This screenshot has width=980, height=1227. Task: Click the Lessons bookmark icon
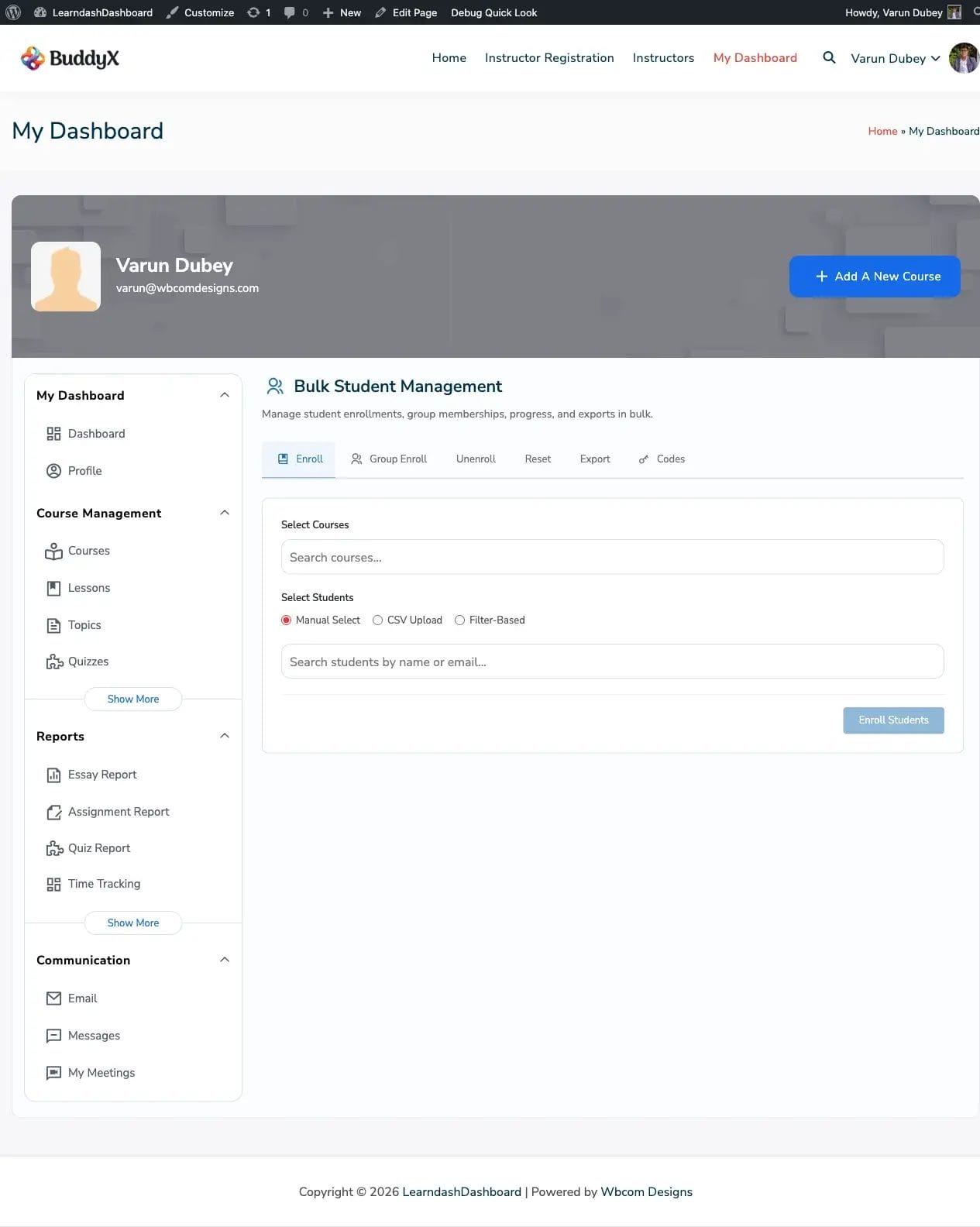pyautogui.click(x=53, y=588)
